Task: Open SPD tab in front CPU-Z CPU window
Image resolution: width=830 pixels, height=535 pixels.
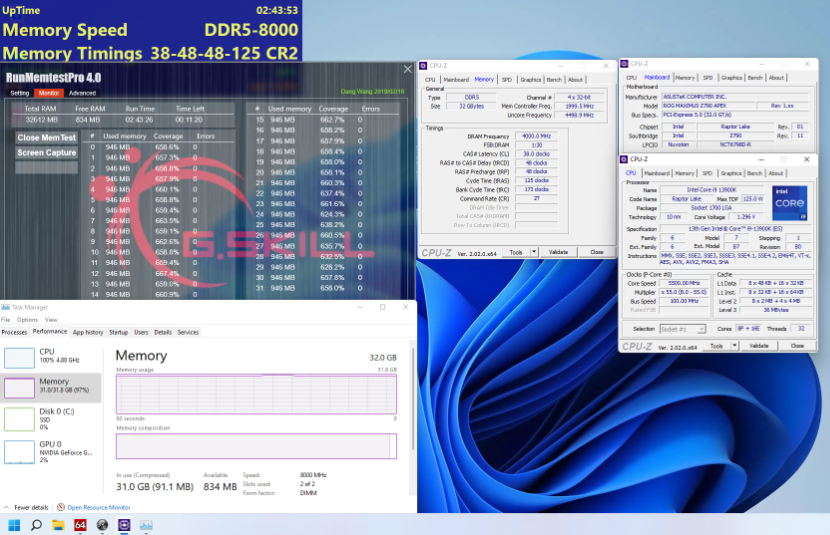Action: [x=707, y=173]
